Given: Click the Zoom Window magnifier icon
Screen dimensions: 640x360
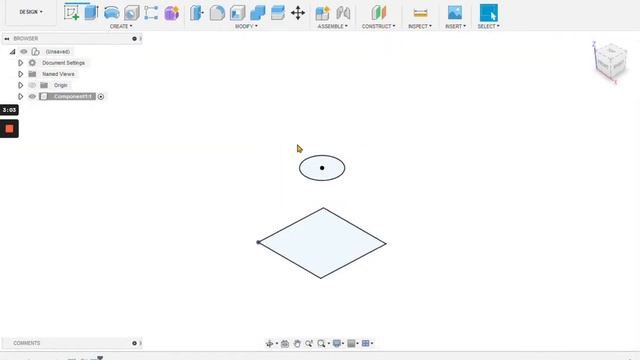Looking at the screenshot, I should click(322, 344).
